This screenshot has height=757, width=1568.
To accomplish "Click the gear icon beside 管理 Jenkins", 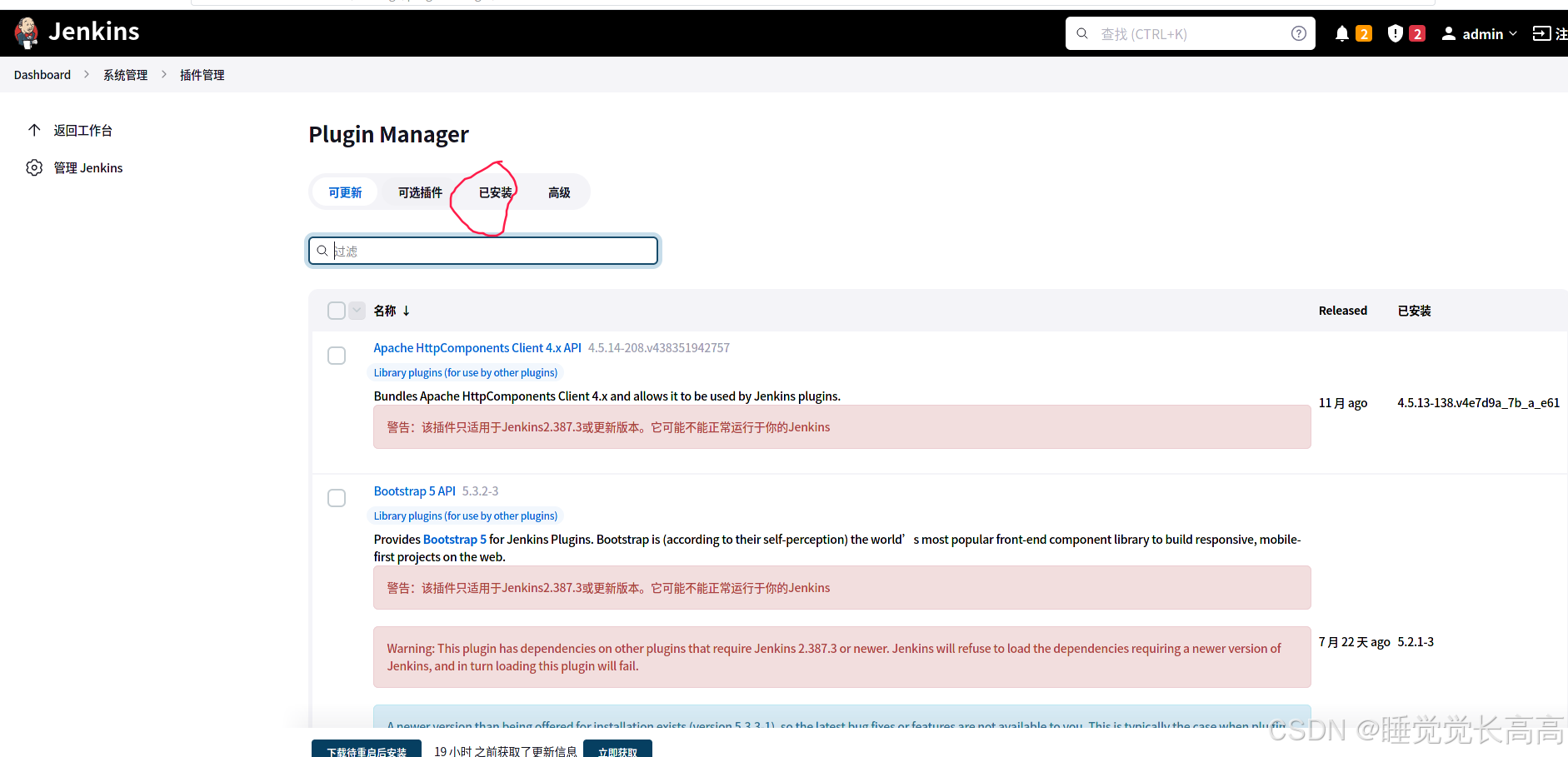I will (34, 167).
